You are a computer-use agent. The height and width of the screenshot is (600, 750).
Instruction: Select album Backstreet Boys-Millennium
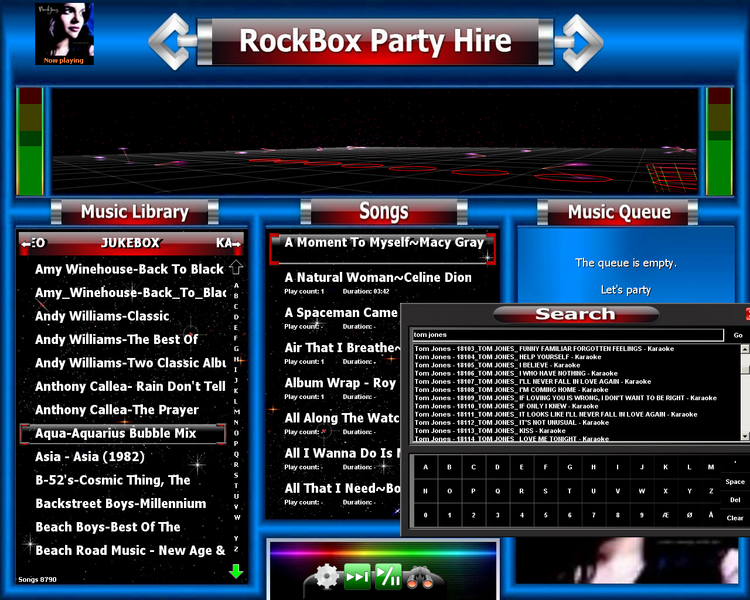pyautogui.click(x=121, y=504)
